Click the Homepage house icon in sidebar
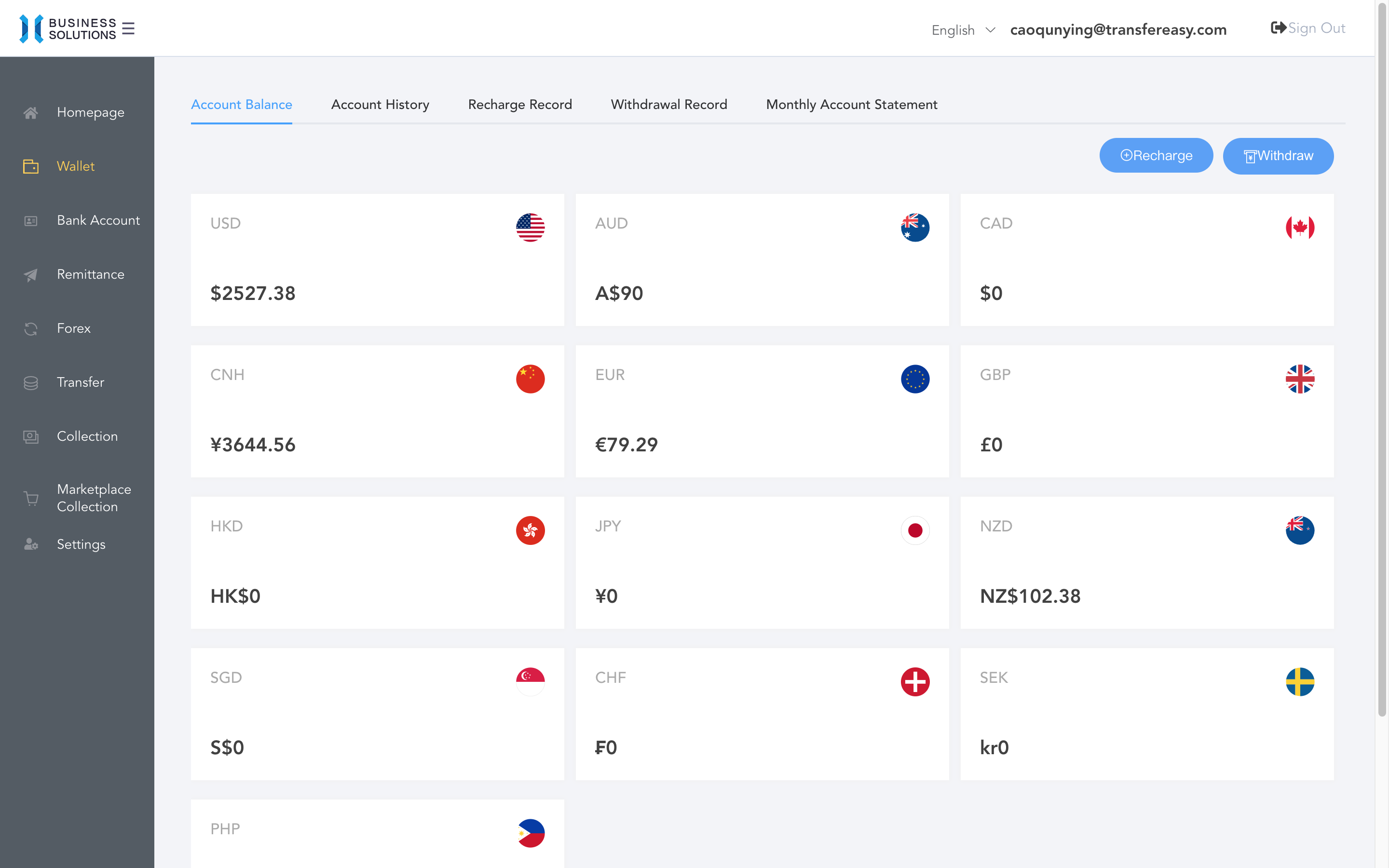Viewport: 1389px width, 868px height. coord(31,112)
